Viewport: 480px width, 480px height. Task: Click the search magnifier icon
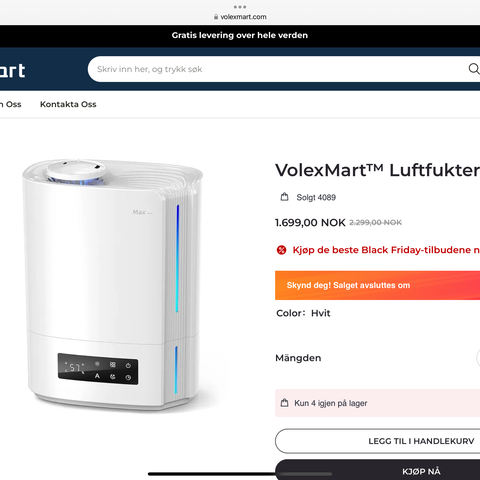[474, 69]
